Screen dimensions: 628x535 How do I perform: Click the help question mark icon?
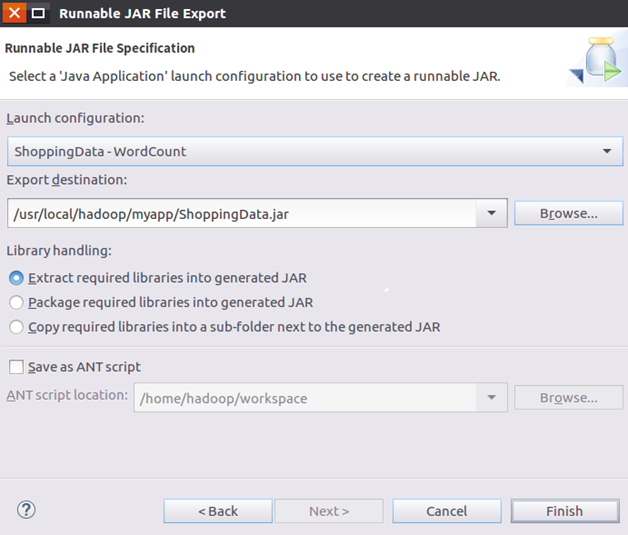pyautogui.click(x=27, y=510)
